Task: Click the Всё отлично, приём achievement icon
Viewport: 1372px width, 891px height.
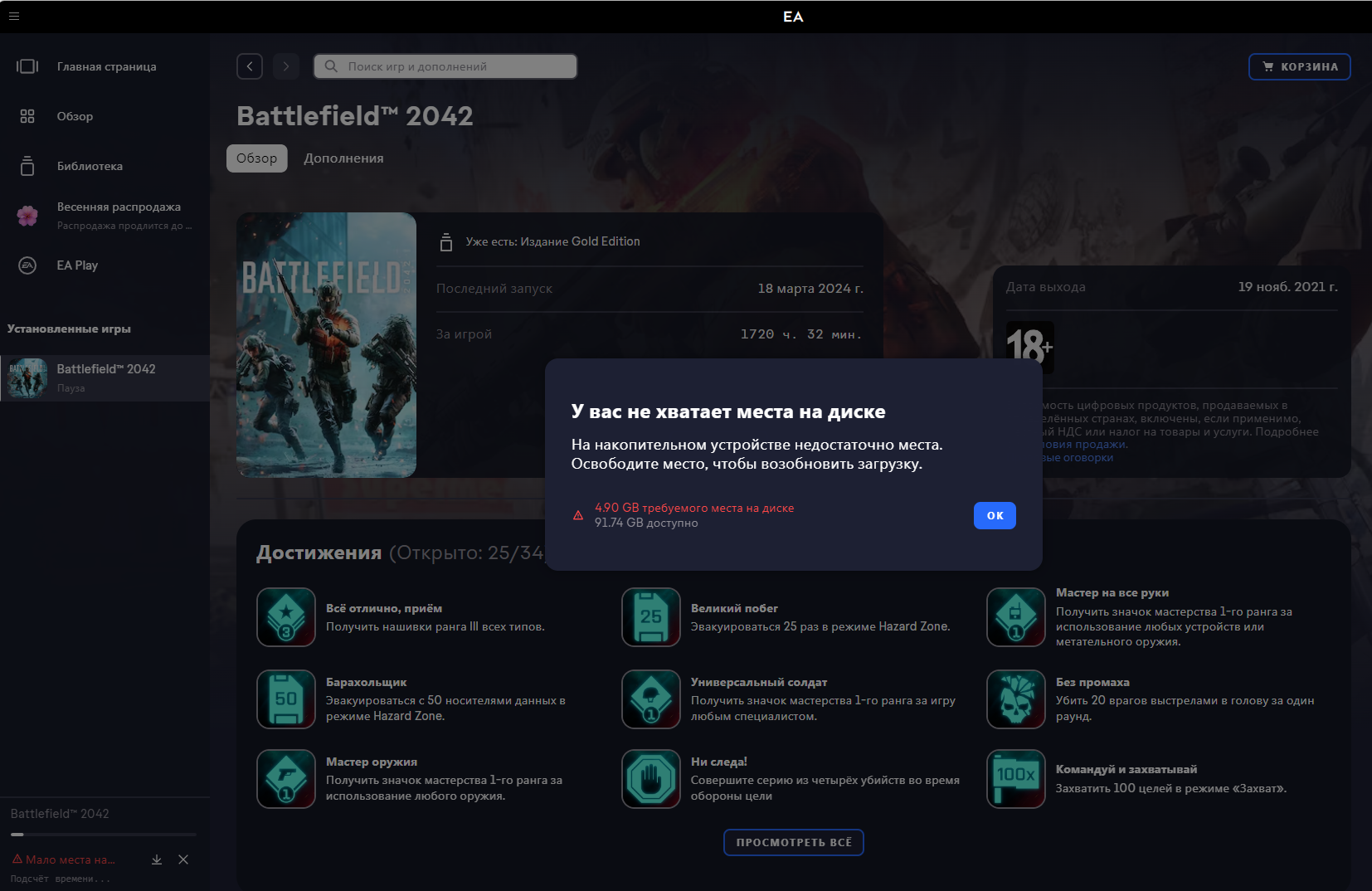Action: point(286,617)
